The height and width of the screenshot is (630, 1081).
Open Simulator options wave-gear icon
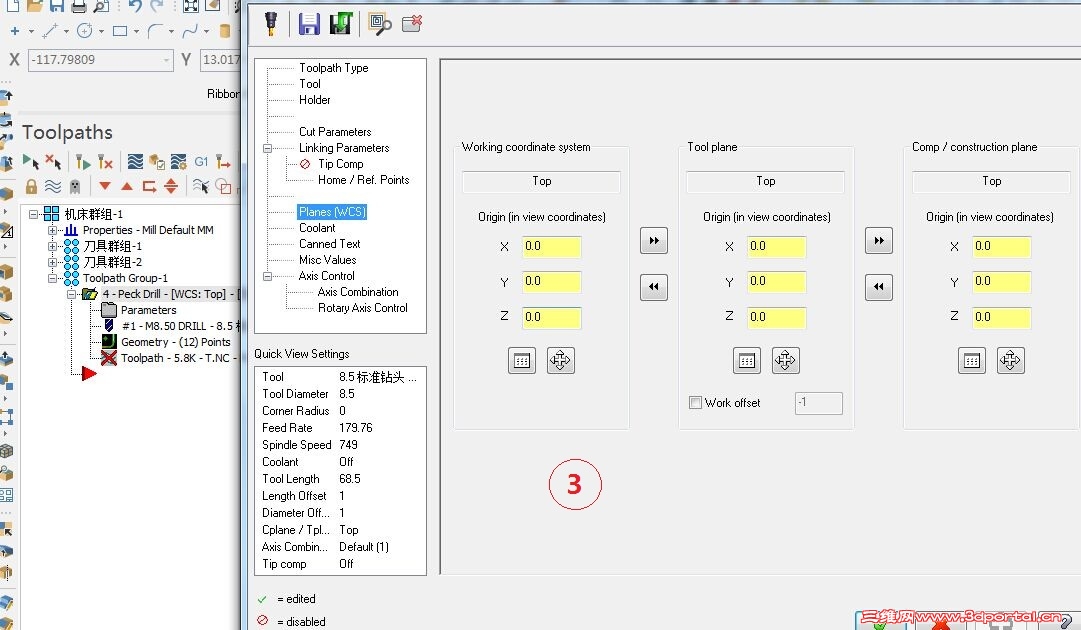(x=179, y=162)
